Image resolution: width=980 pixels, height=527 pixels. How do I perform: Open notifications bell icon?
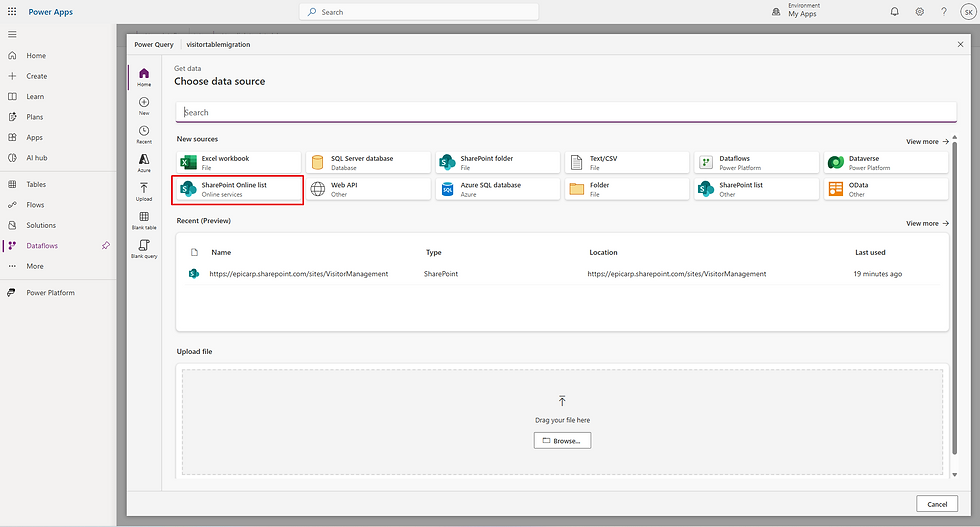coord(894,12)
